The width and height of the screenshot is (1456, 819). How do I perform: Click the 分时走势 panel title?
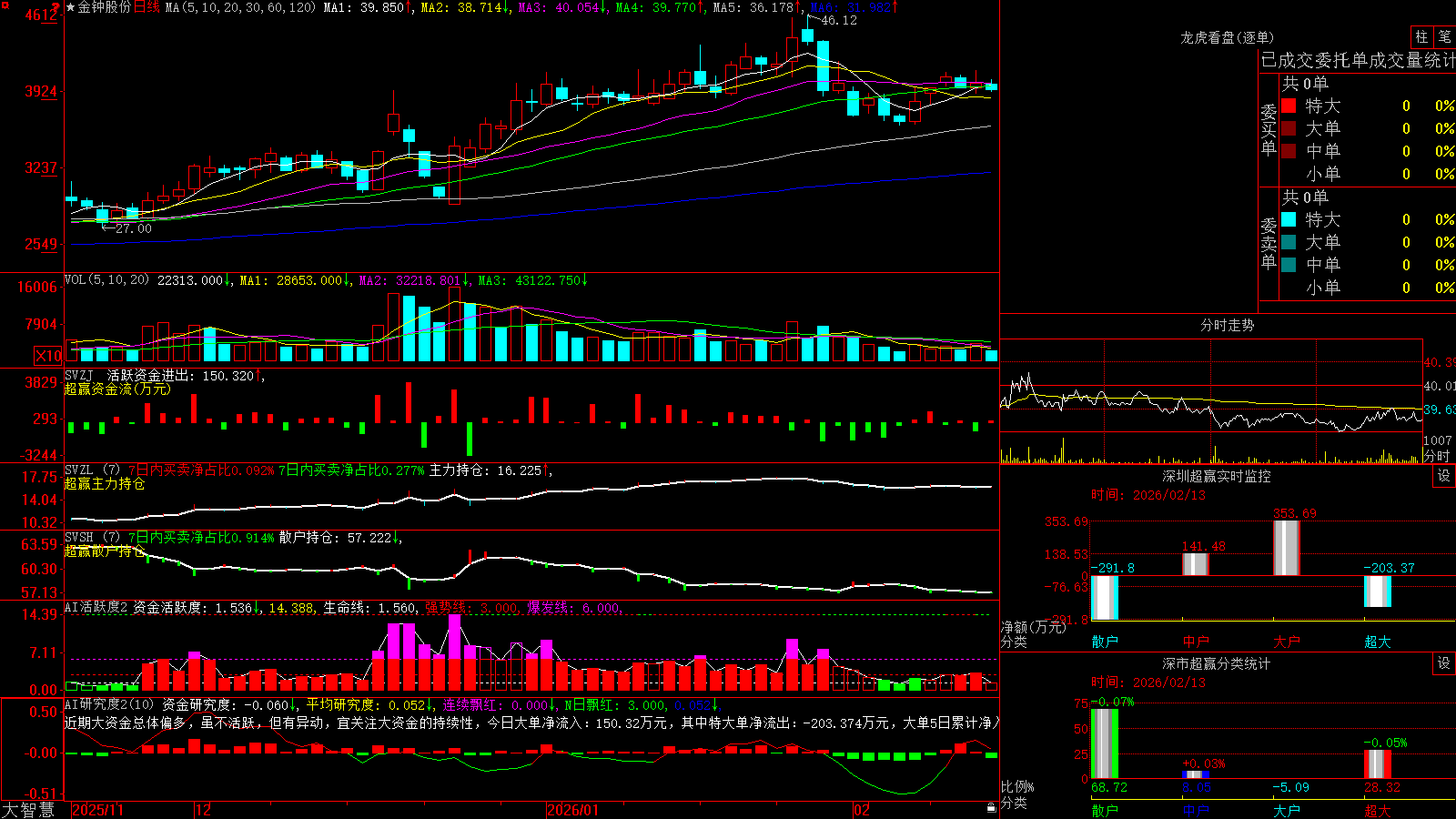1227,325
